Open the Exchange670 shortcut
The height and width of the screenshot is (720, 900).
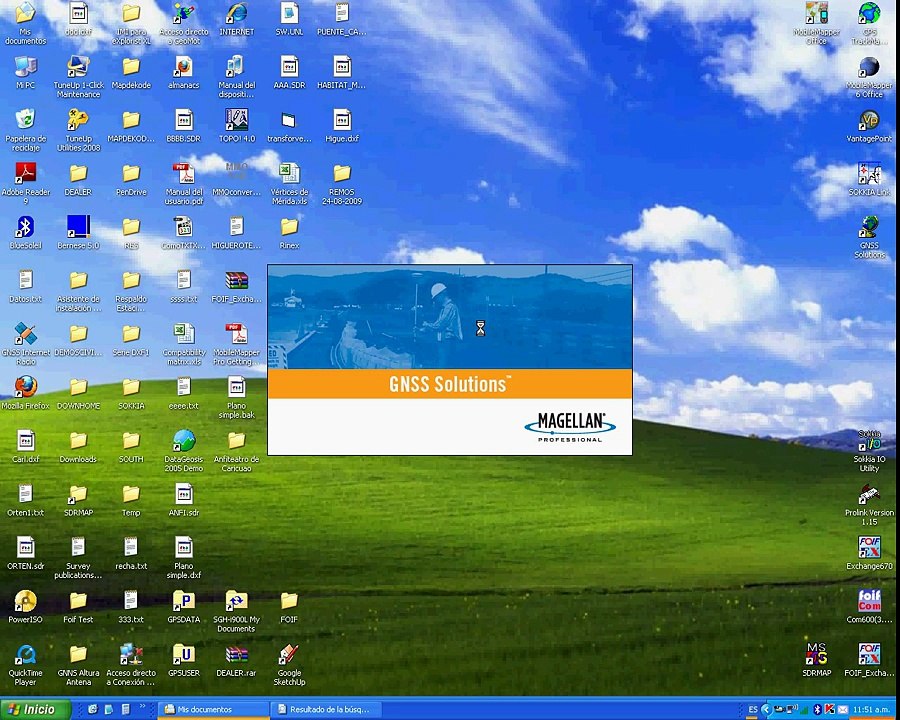(869, 548)
